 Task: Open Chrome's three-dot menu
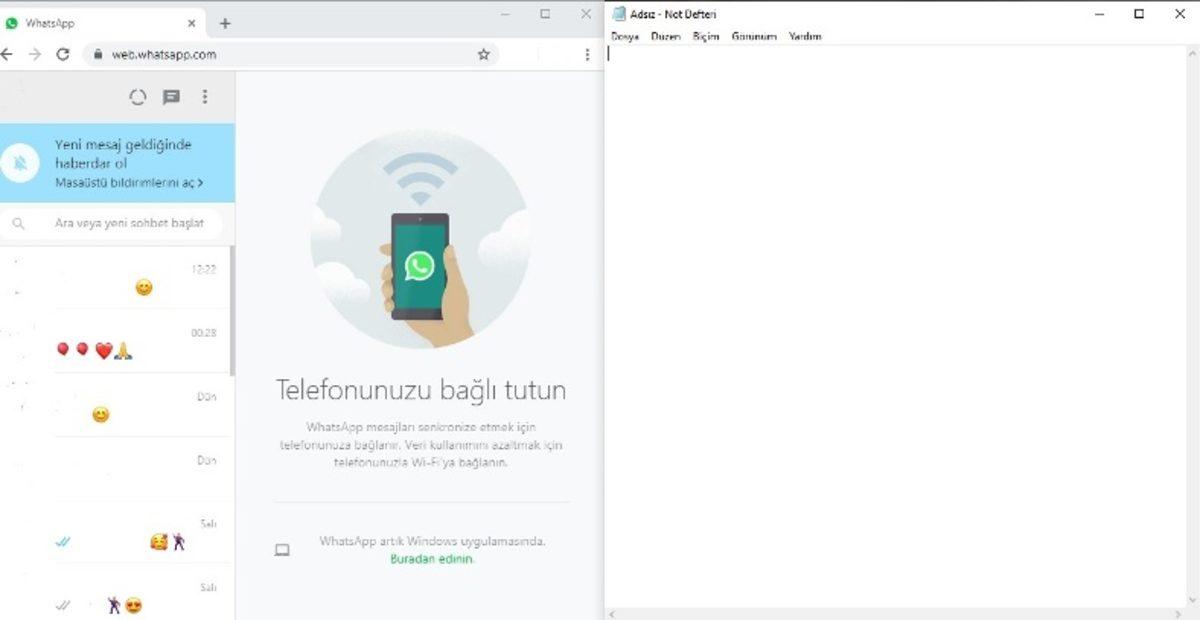[586, 54]
